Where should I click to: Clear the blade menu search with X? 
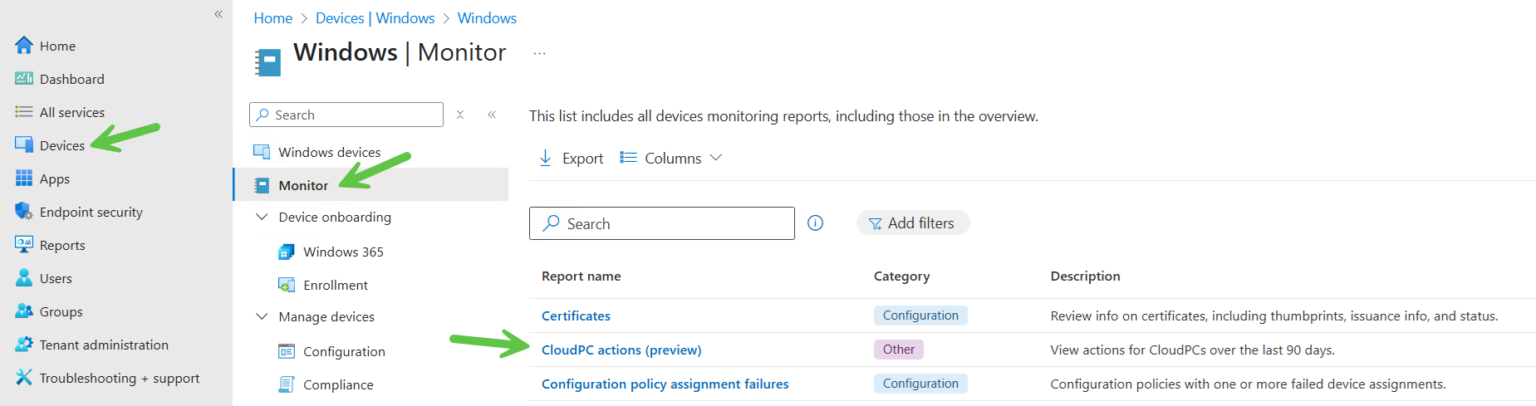pyautogui.click(x=460, y=114)
